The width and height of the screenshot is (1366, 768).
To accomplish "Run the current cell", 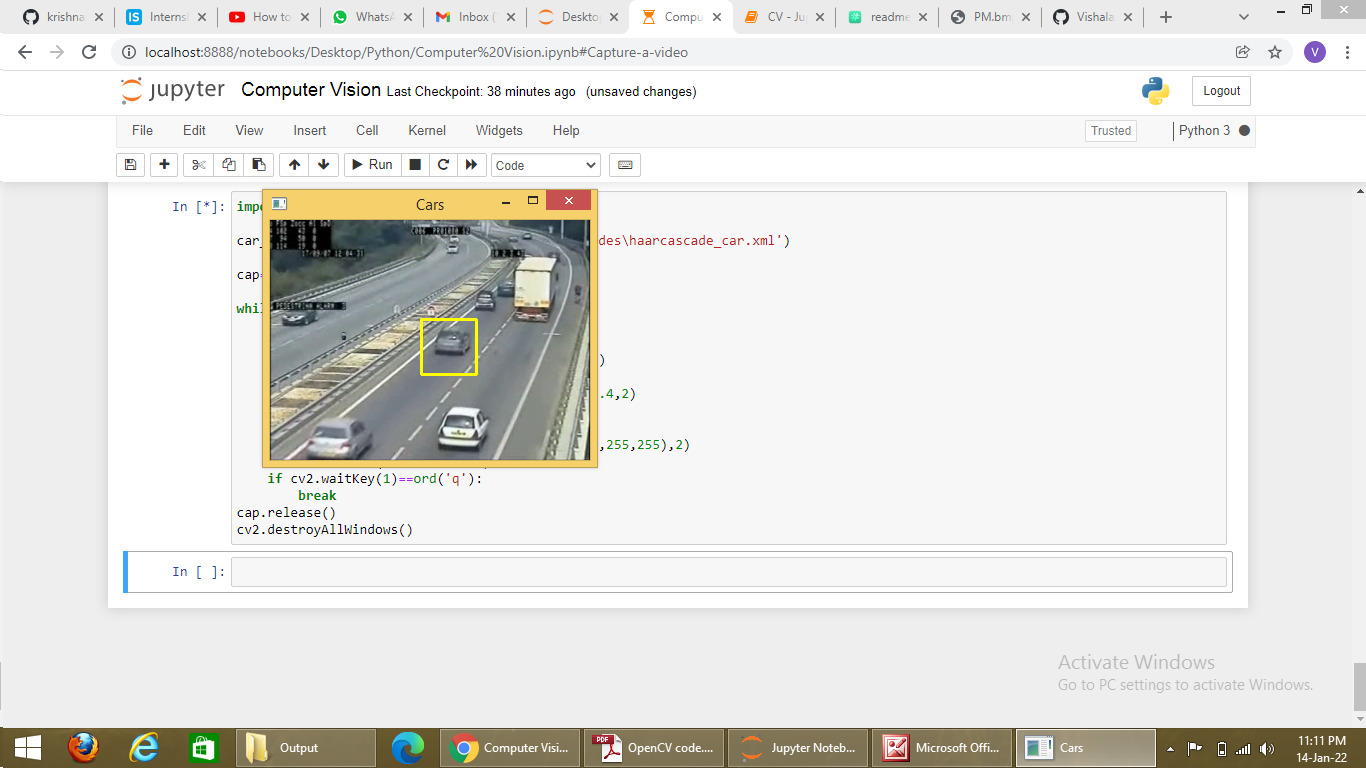I will (x=371, y=164).
